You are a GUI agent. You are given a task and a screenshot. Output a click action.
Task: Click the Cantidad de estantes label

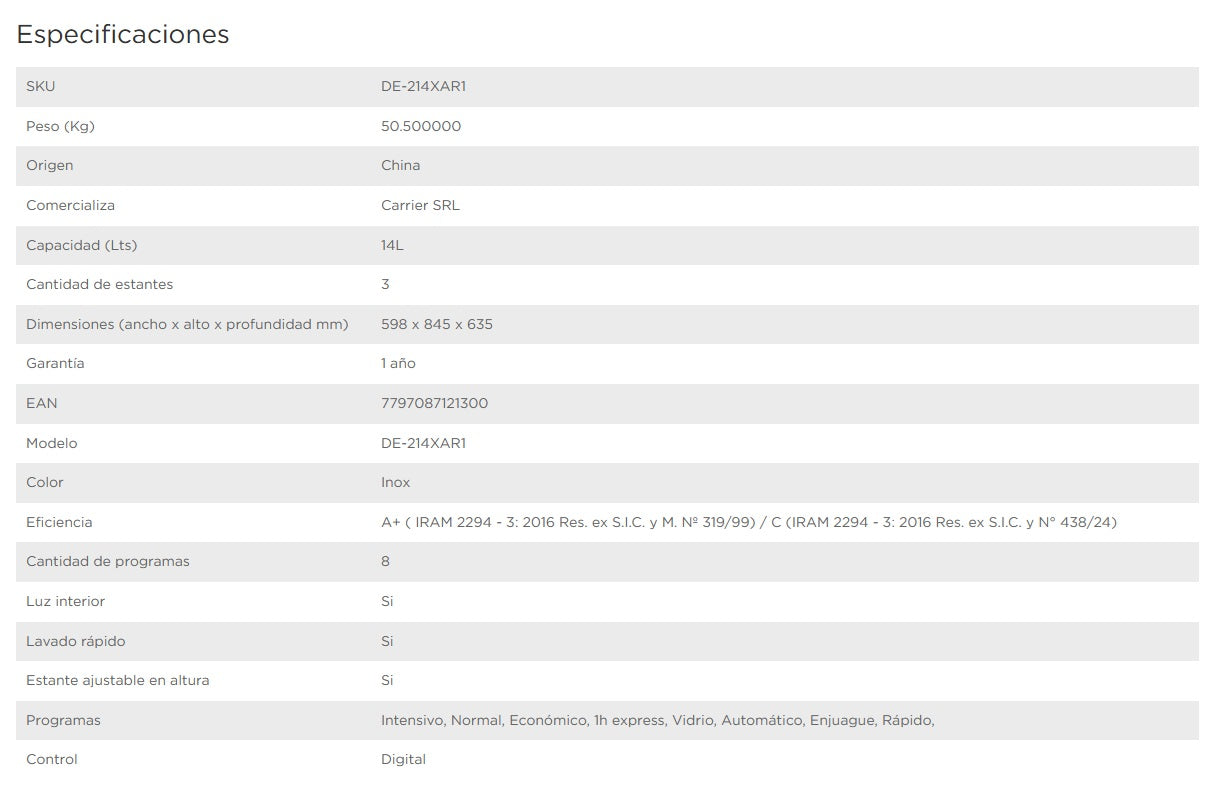pos(99,284)
